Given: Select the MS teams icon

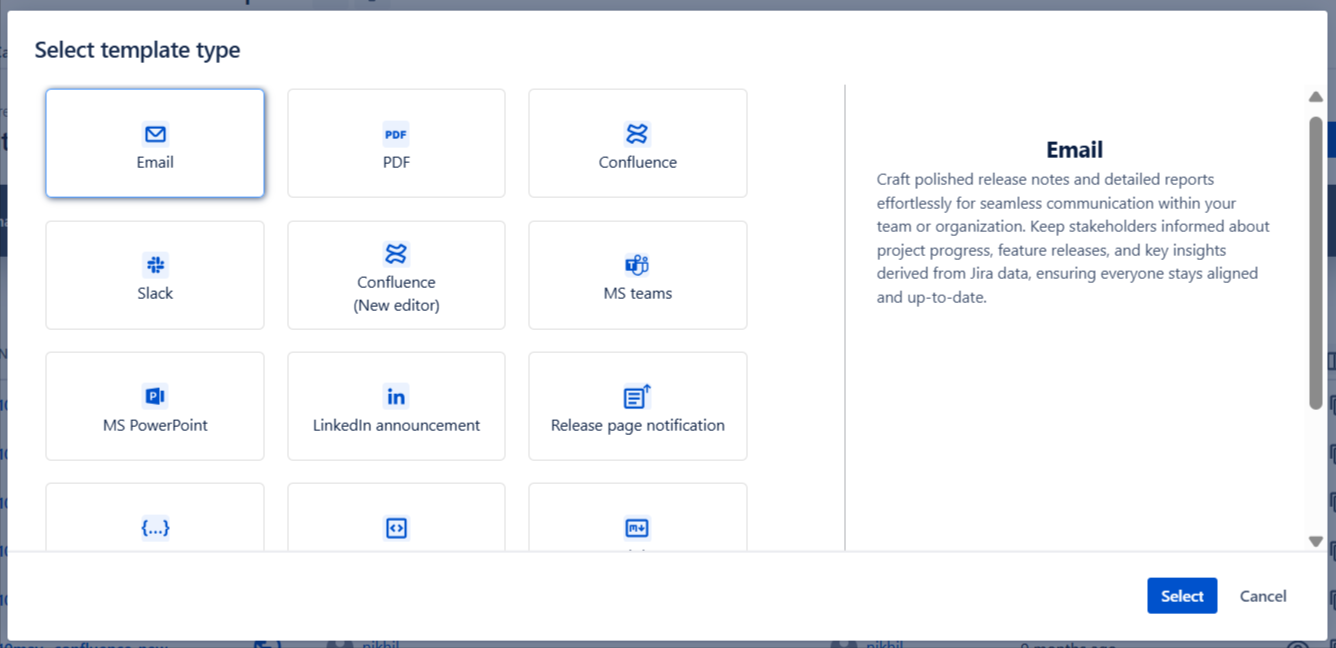Looking at the screenshot, I should tap(637, 265).
